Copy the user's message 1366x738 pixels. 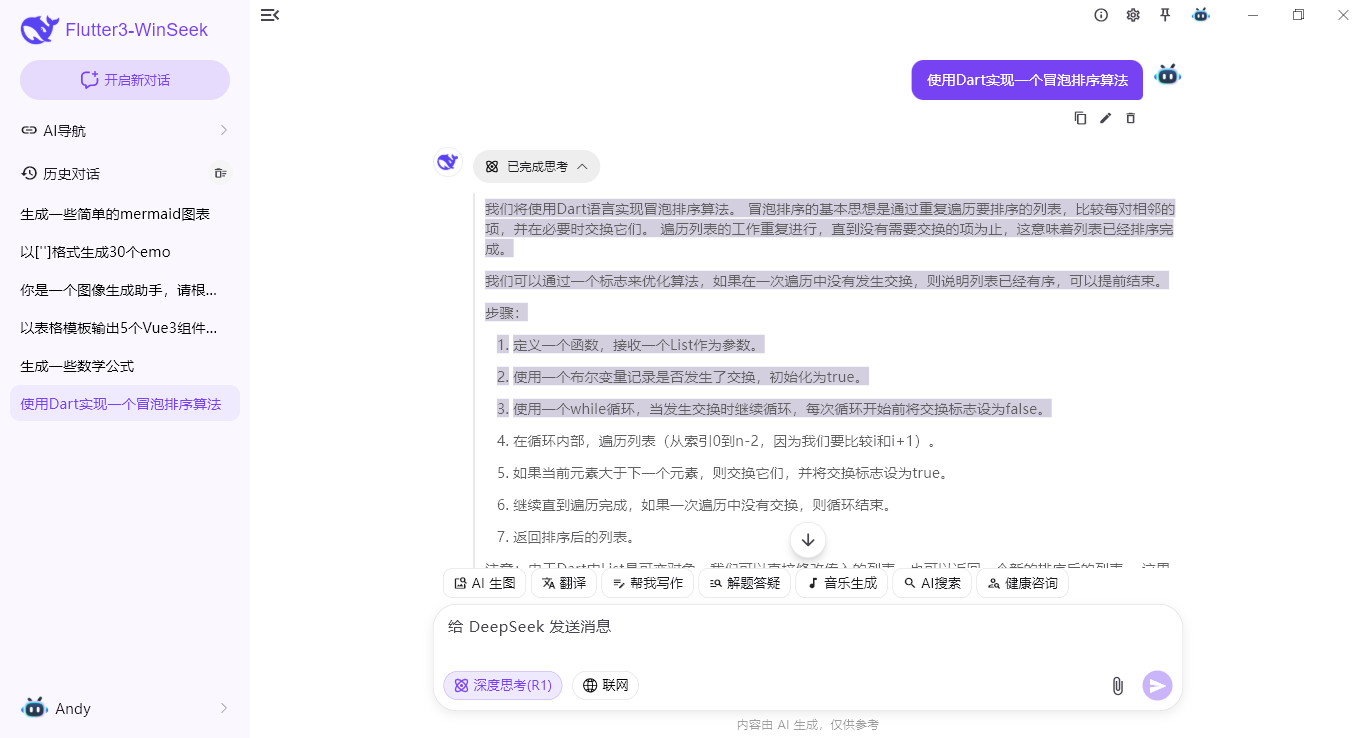tap(1080, 118)
